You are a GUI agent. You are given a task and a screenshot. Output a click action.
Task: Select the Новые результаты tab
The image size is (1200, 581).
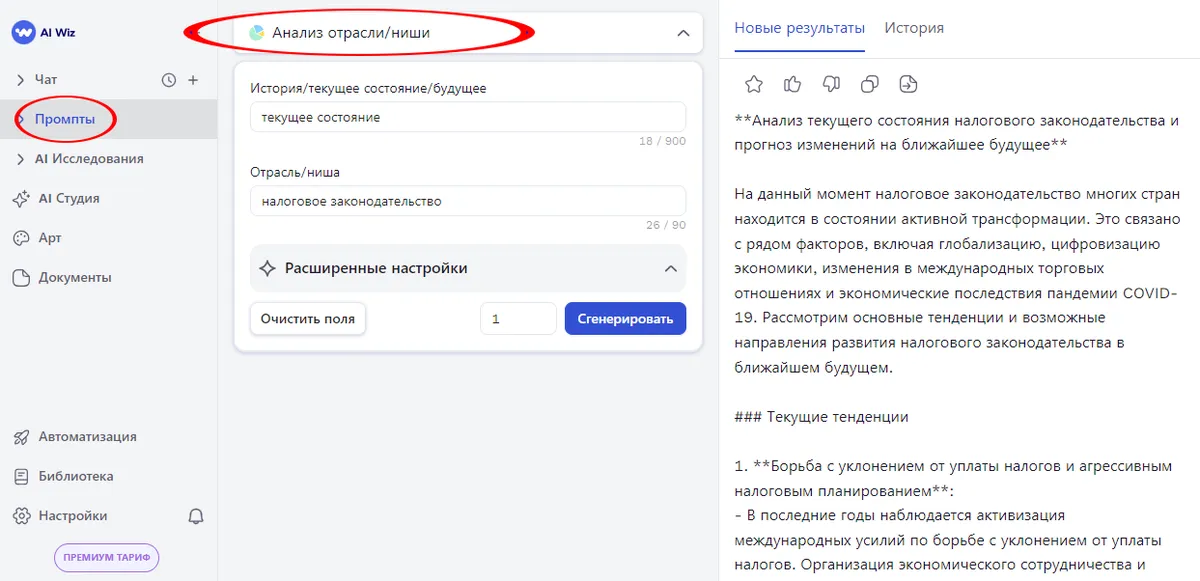(797, 28)
